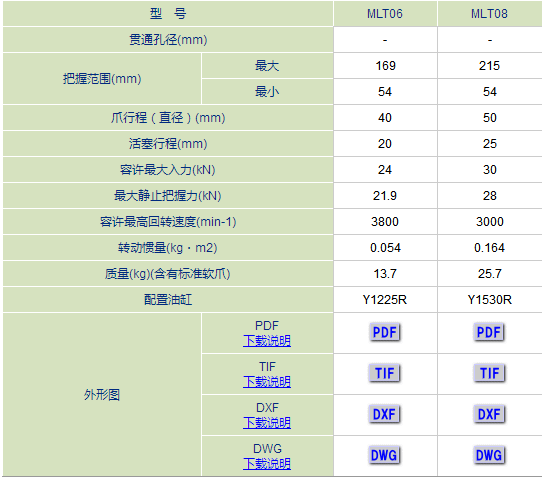Screen dimensions: 544x478
Task: Download the MLT06 TIF drawing
Action: click(385, 373)
